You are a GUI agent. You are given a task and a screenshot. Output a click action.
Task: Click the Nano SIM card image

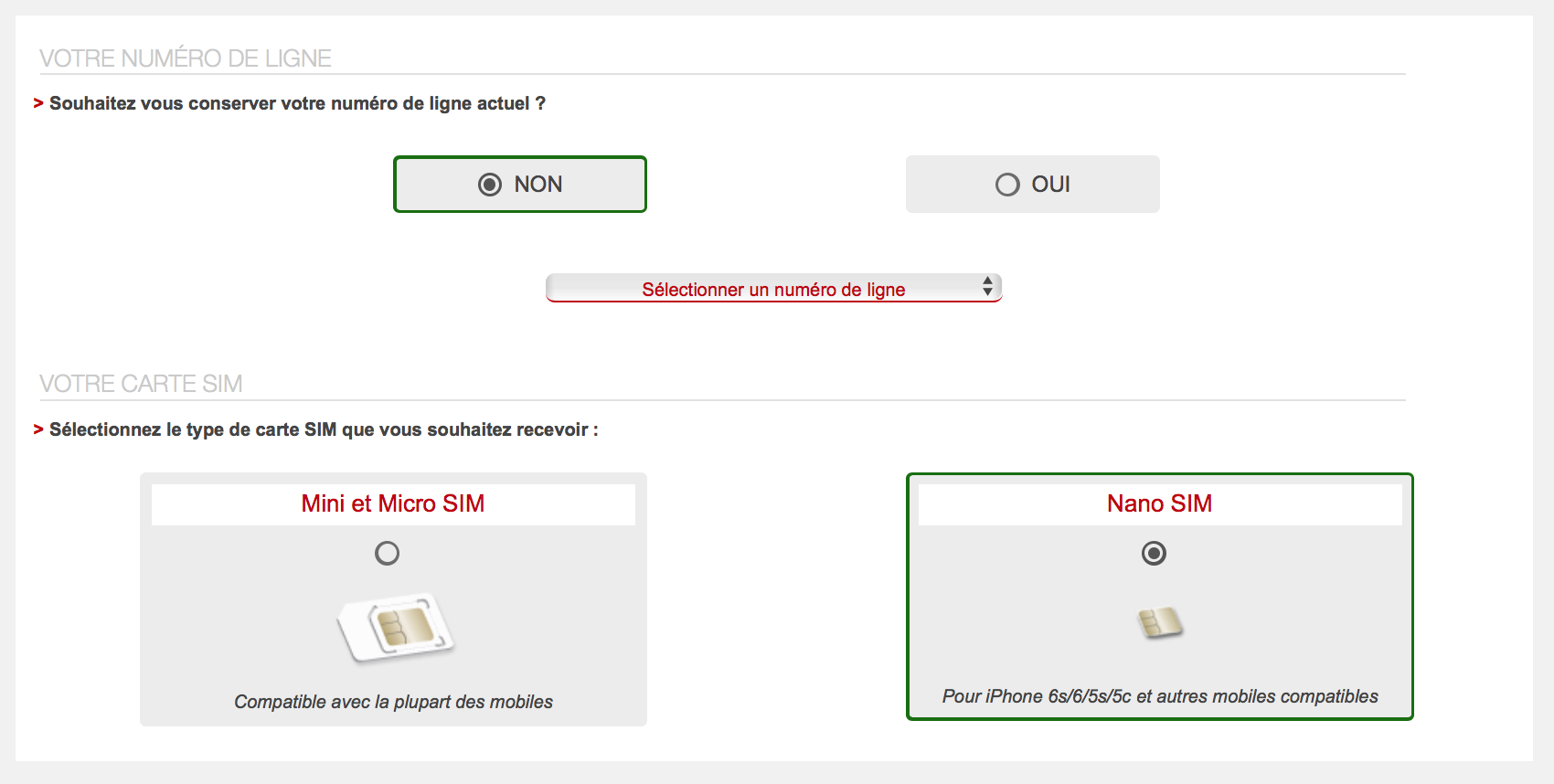coord(1160,624)
